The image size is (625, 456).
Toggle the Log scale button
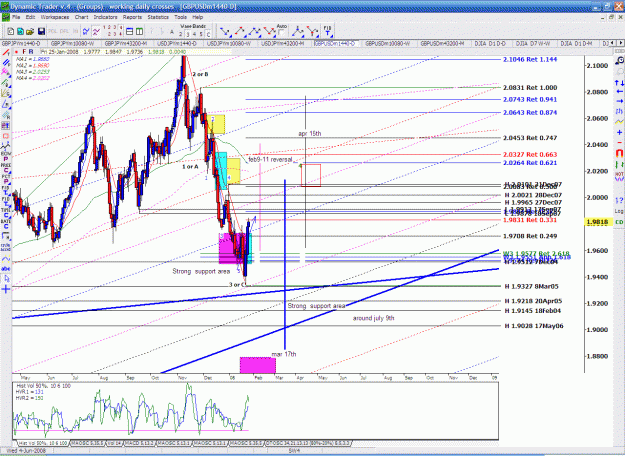click(x=619, y=211)
